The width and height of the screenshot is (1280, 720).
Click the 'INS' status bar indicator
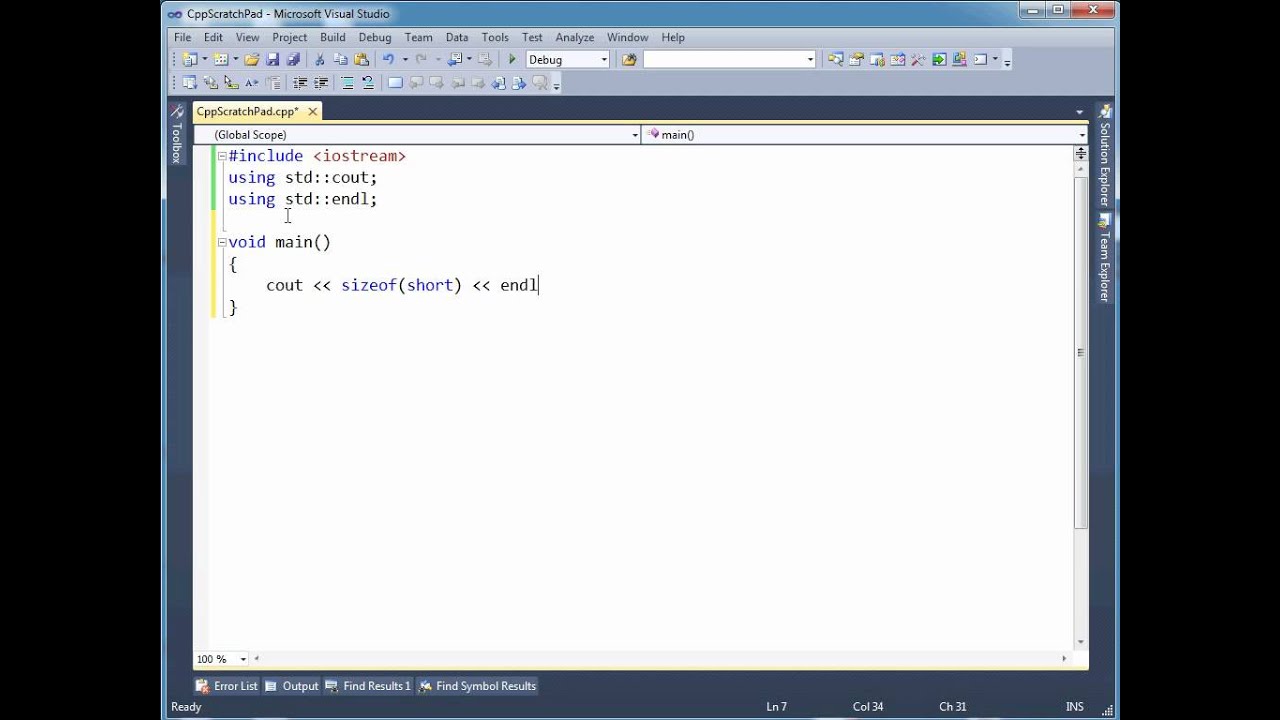click(1075, 707)
